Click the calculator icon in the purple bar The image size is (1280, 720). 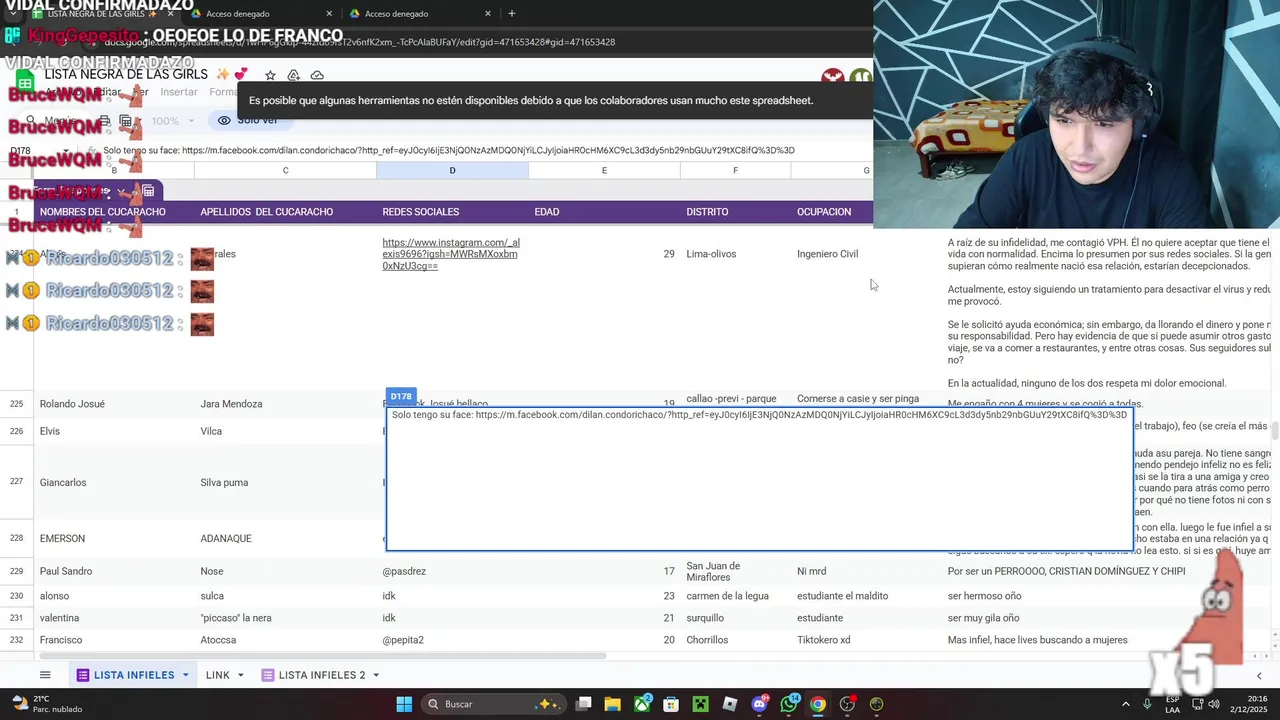coord(148,191)
